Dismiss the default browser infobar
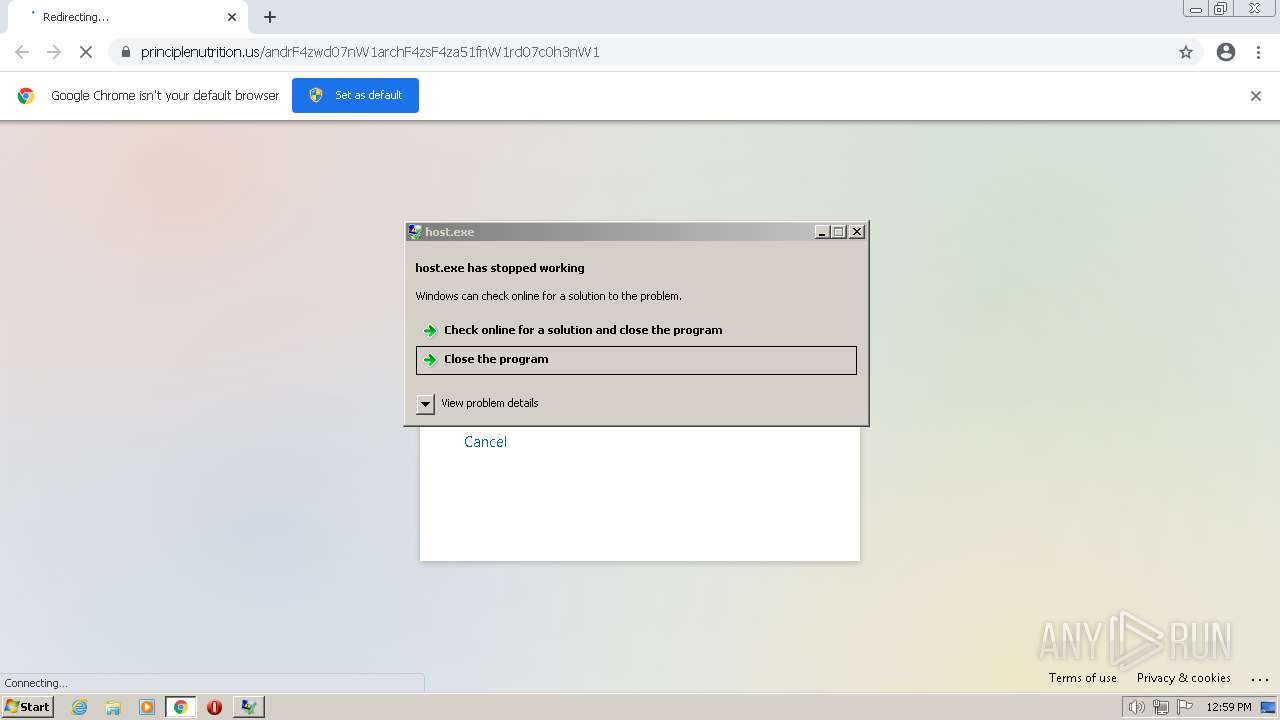The width and height of the screenshot is (1280, 720). pos(1256,96)
